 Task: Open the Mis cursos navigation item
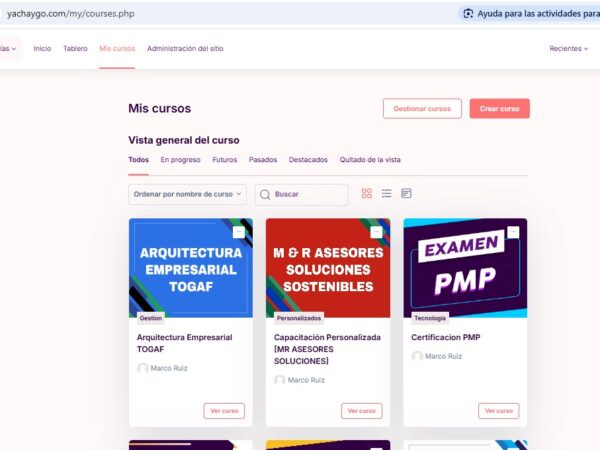pyautogui.click(x=117, y=49)
